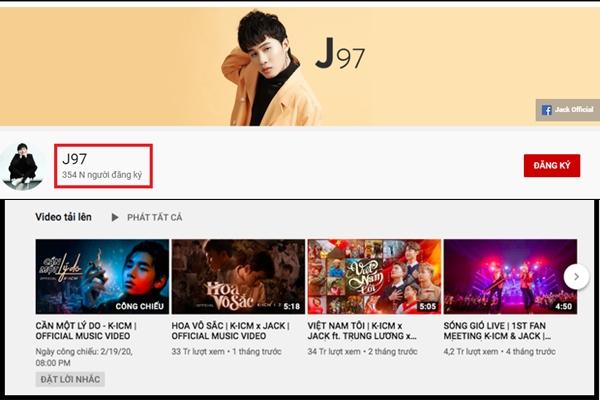Click the CÔNG CHIẾU premiere badge
The height and width of the screenshot is (400, 600).
[140, 305]
